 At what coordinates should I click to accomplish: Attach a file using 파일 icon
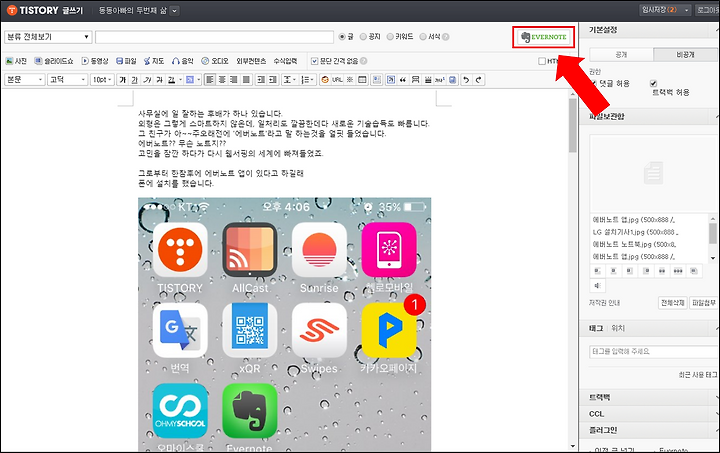126,61
